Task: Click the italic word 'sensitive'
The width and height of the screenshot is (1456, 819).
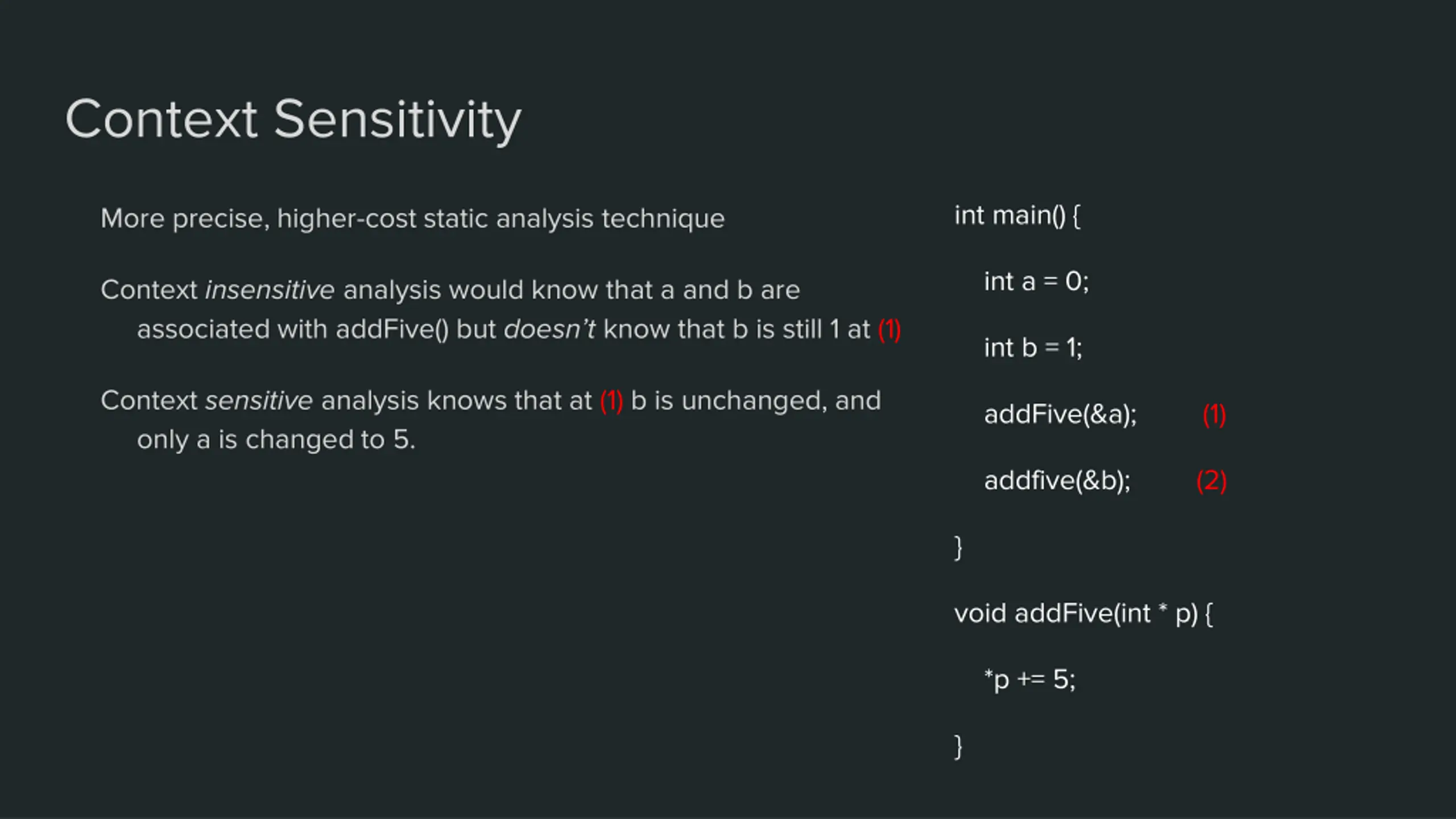Action: tap(259, 400)
